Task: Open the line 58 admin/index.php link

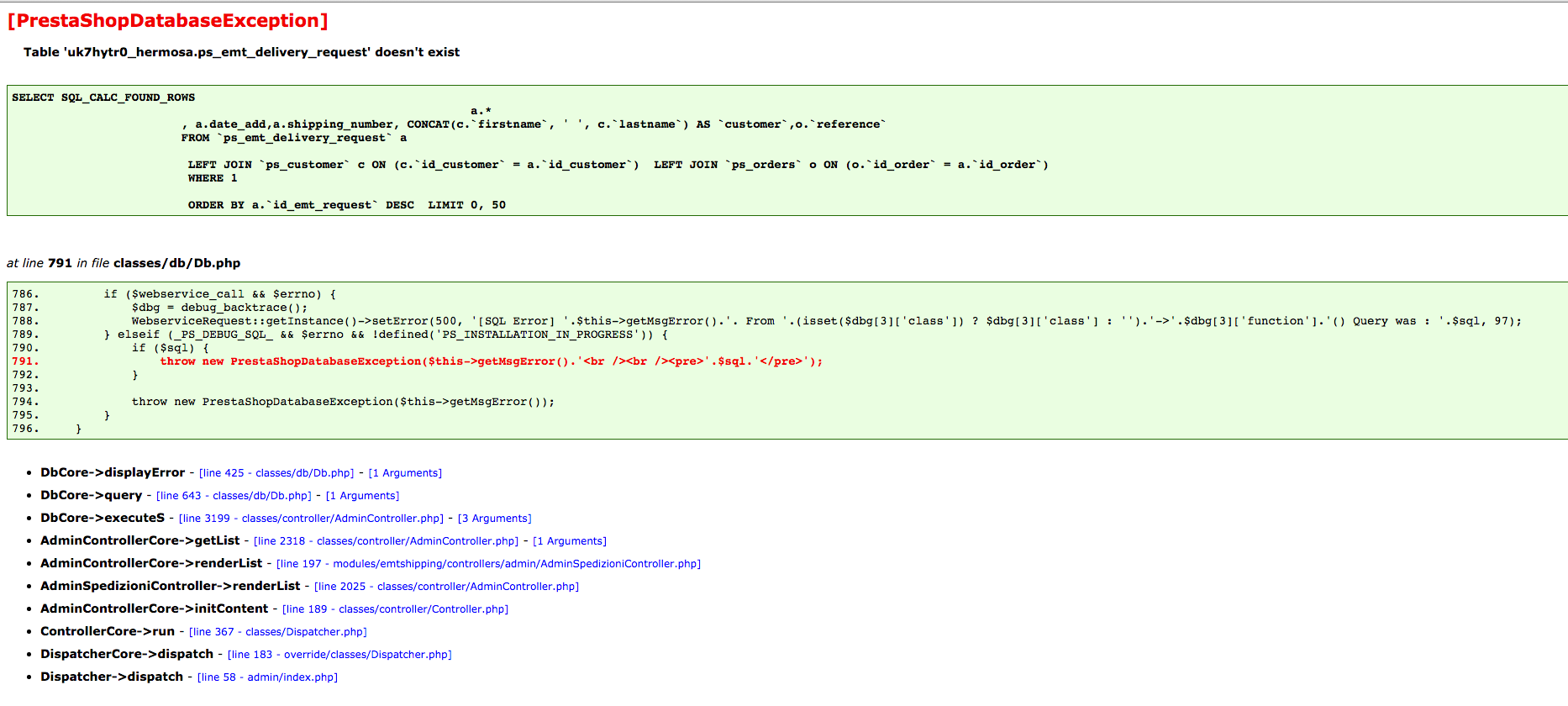Action: pos(267,677)
